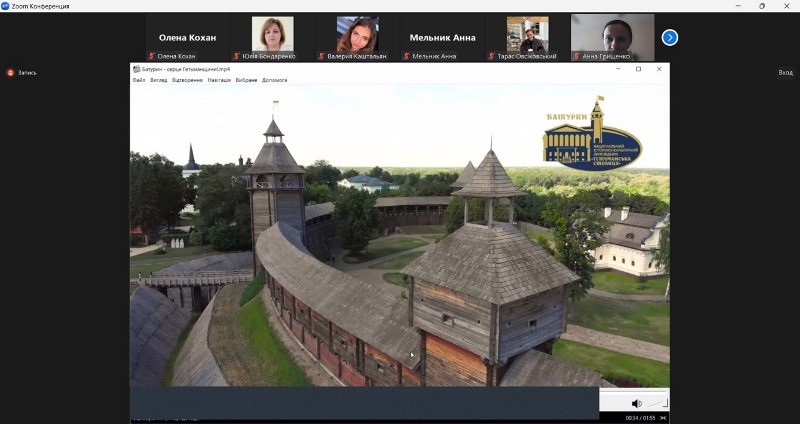
Task: Adjust the volume slider beside the speaker icon
Action: coord(657,404)
